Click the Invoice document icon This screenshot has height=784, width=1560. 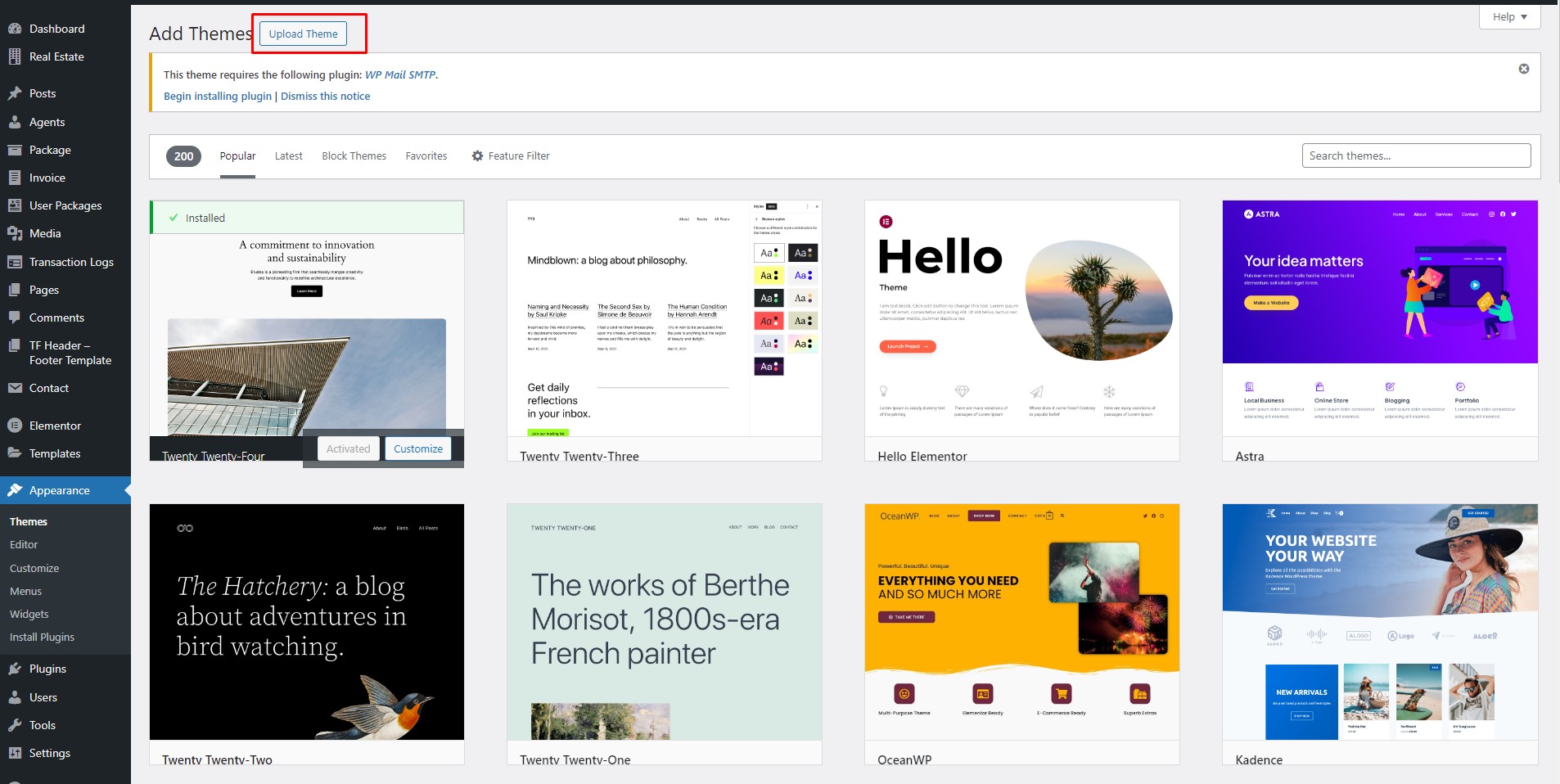pos(15,178)
